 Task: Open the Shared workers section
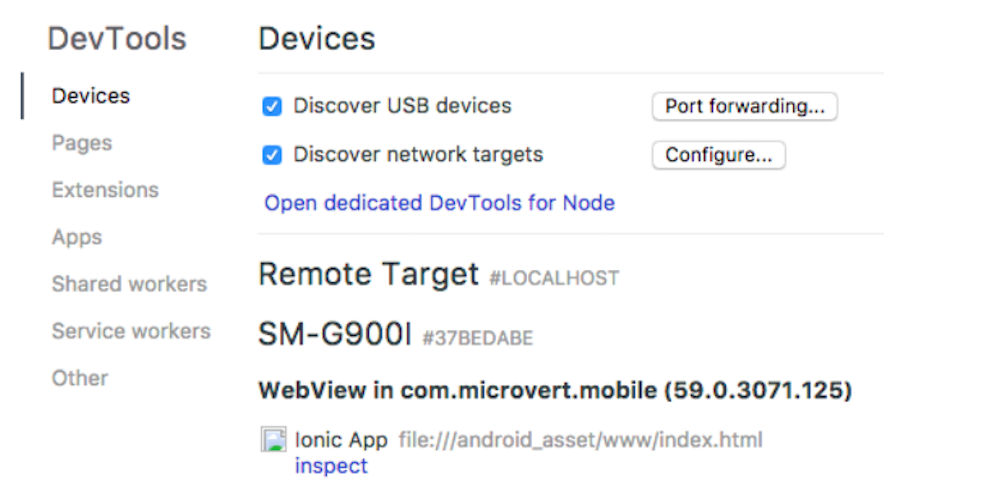pos(129,284)
